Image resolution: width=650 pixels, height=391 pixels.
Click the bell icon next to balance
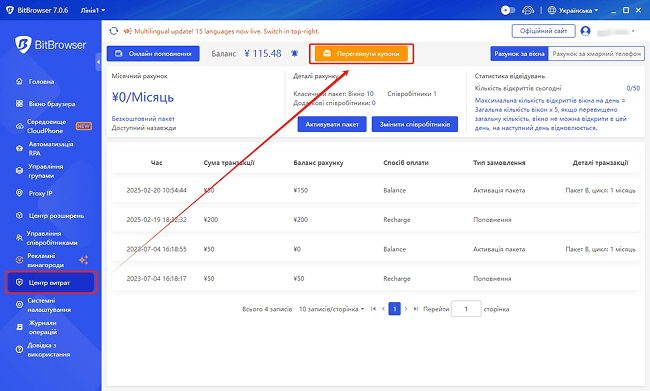point(294,53)
